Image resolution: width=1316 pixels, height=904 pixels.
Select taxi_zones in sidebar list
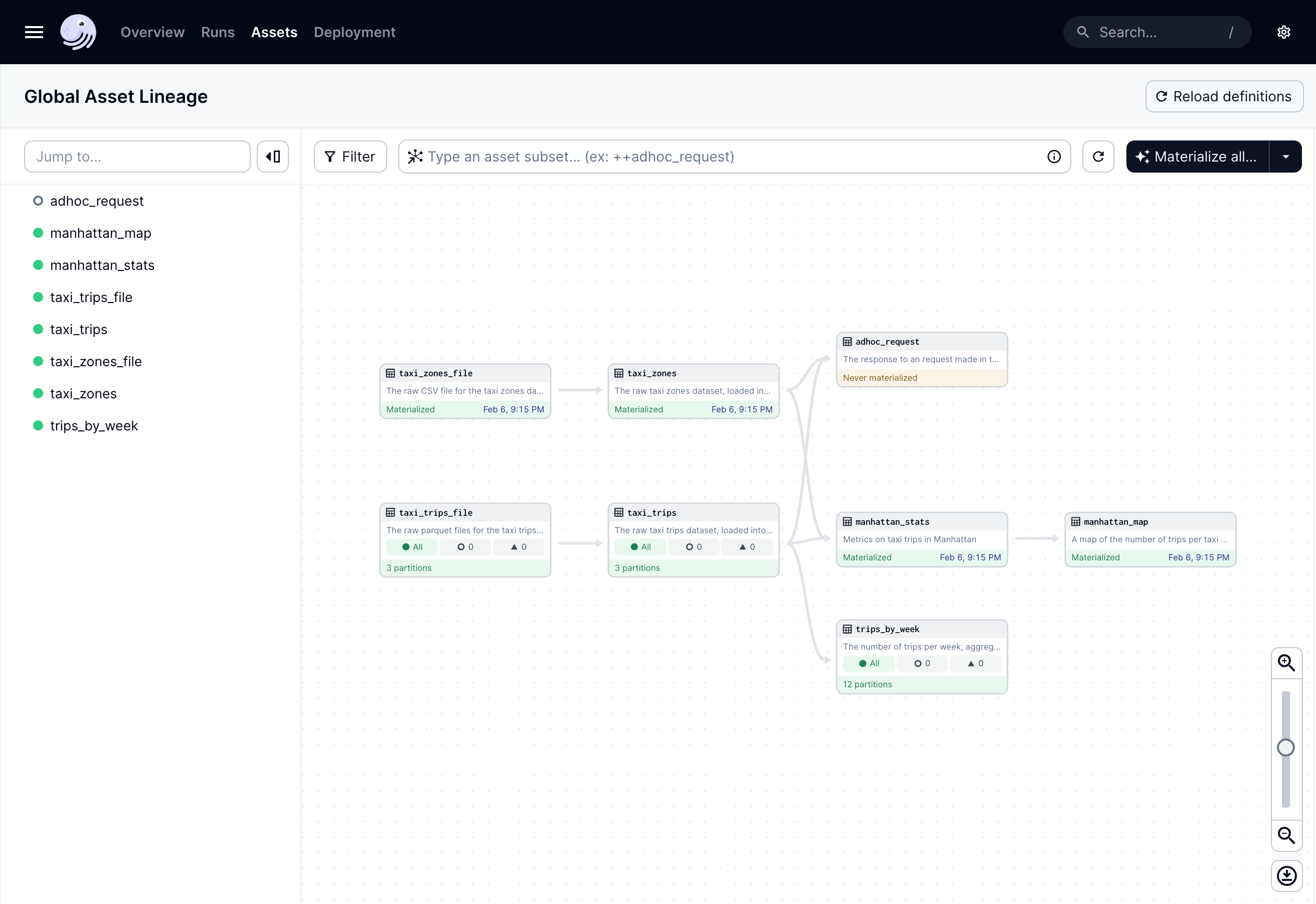coord(83,394)
